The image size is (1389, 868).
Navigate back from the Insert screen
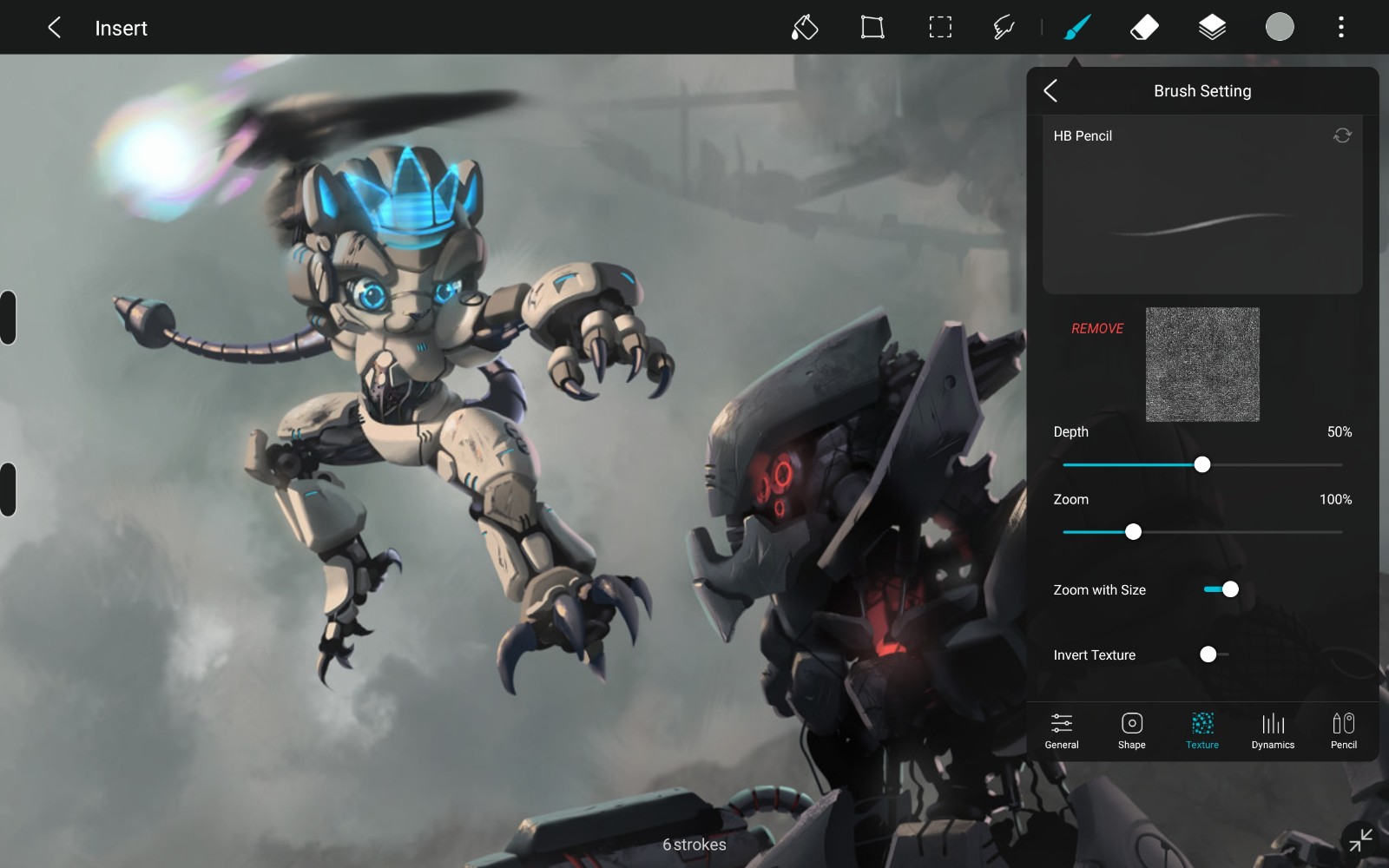[54, 28]
